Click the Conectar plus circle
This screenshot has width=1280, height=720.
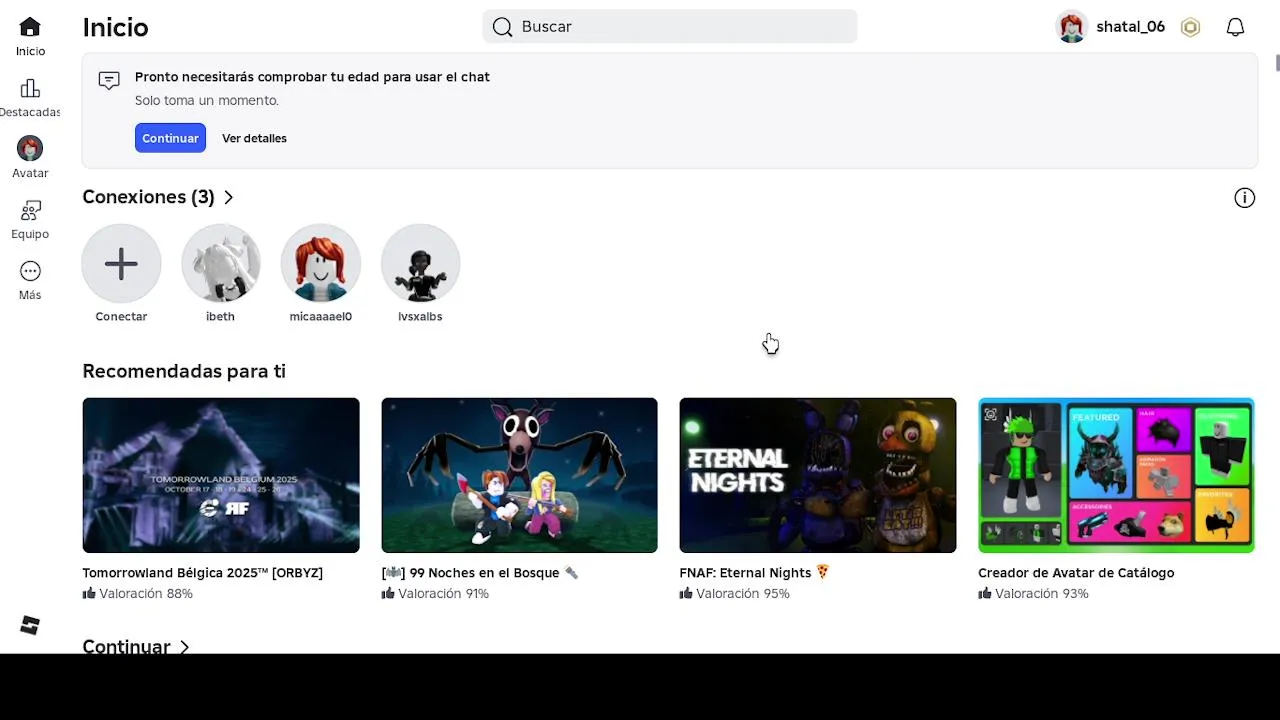[x=121, y=264]
